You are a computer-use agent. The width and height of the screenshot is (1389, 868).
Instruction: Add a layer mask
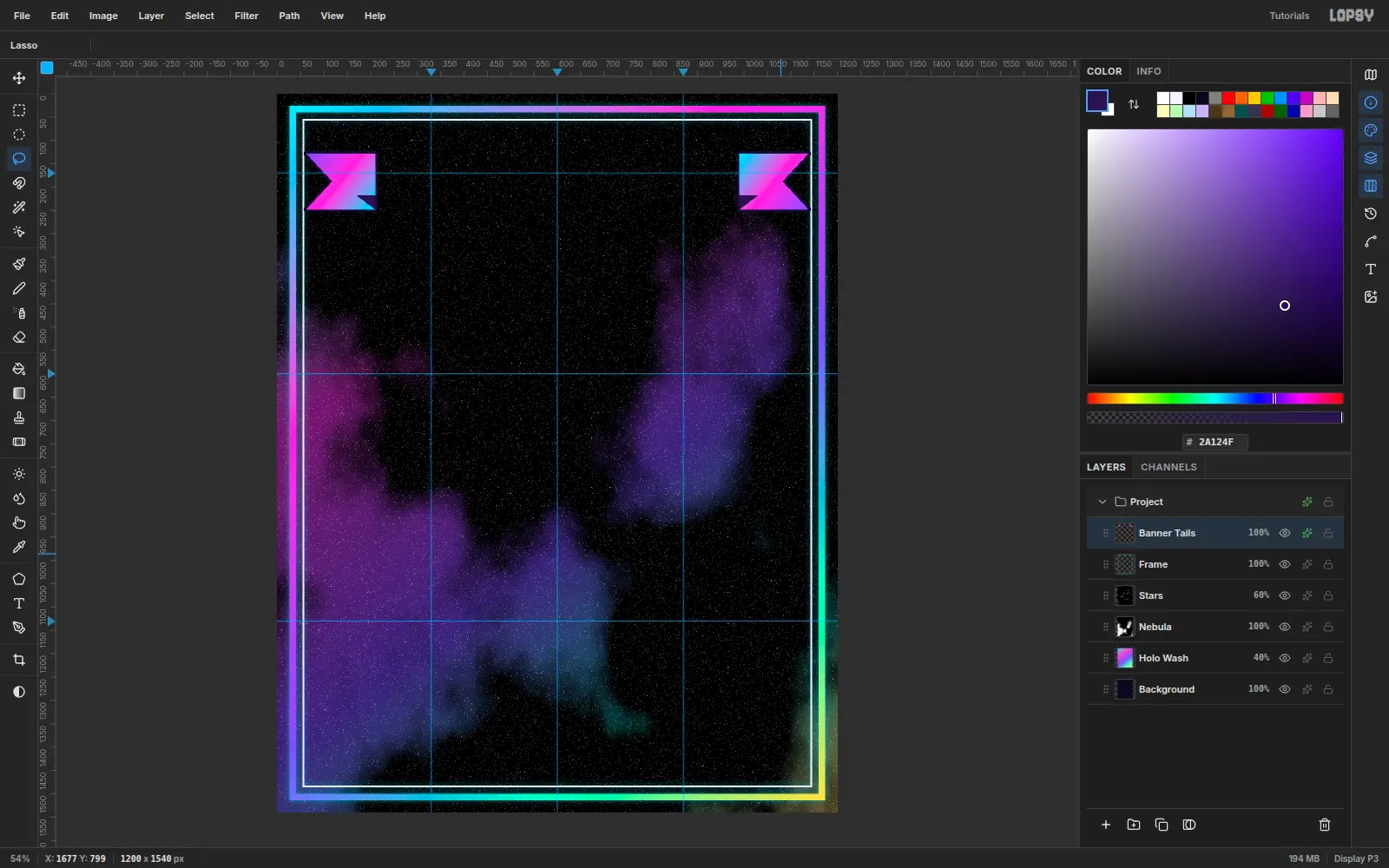1189,825
